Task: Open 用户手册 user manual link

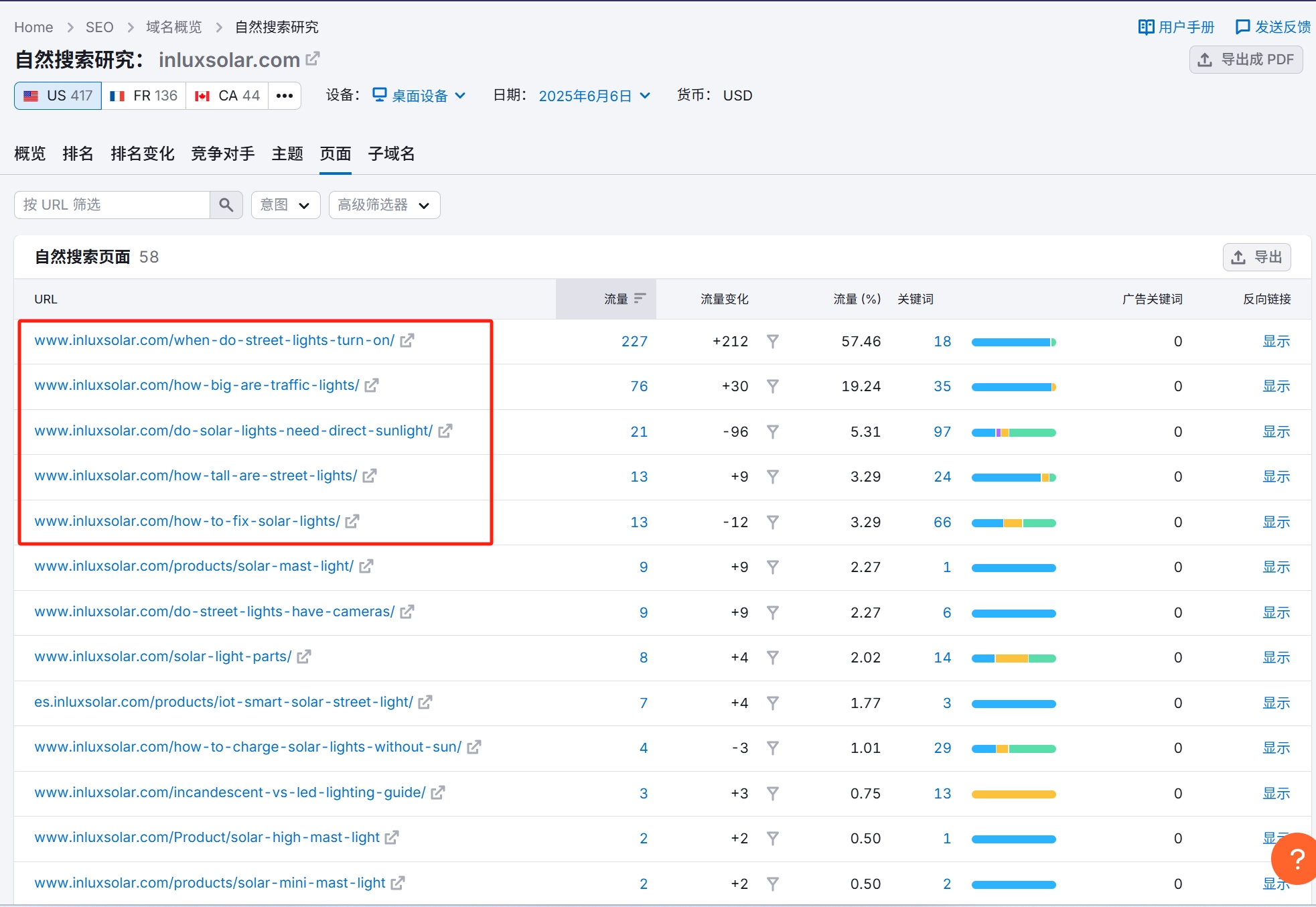Action: point(1177,27)
